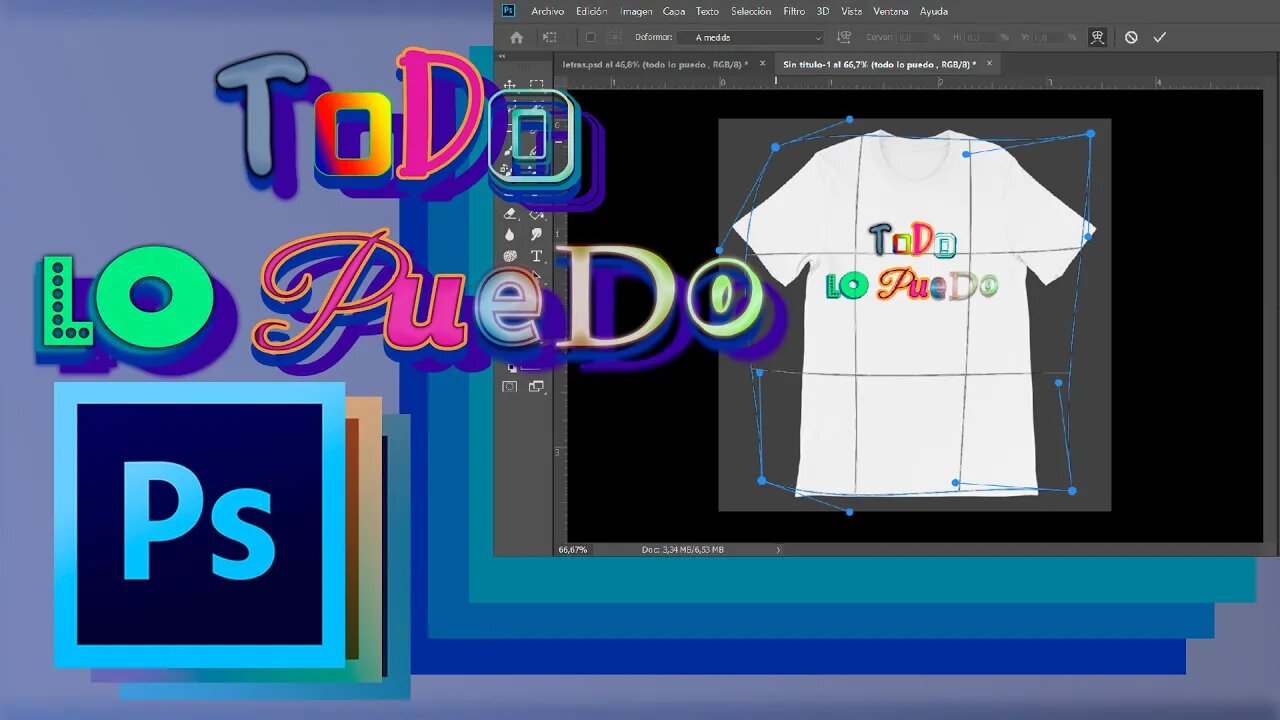The width and height of the screenshot is (1280, 720).
Task: Switch to the letras.psd document tab
Action: click(x=656, y=63)
